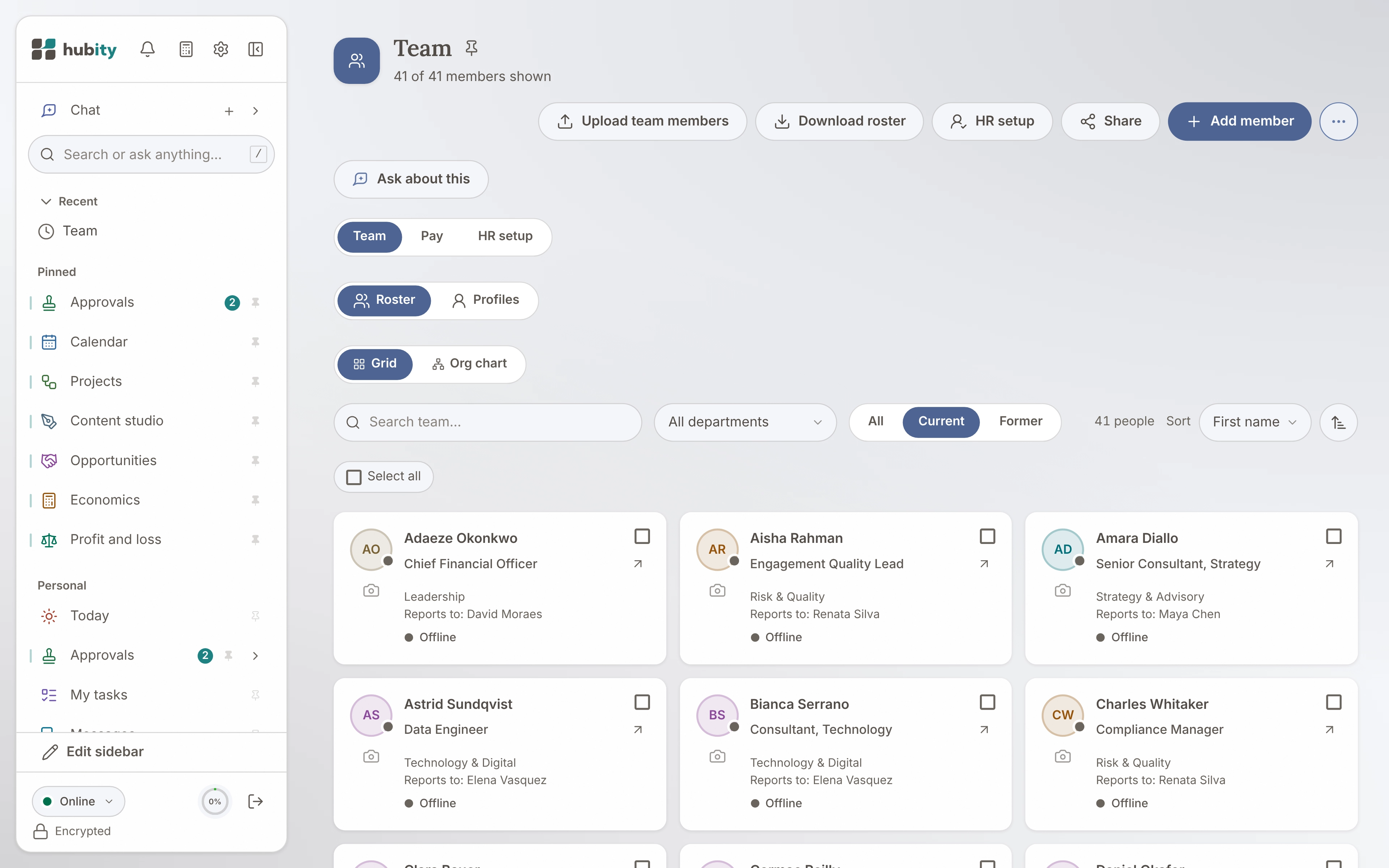The width and height of the screenshot is (1389, 868).
Task: Expand the Chat chevron
Action: [x=255, y=111]
